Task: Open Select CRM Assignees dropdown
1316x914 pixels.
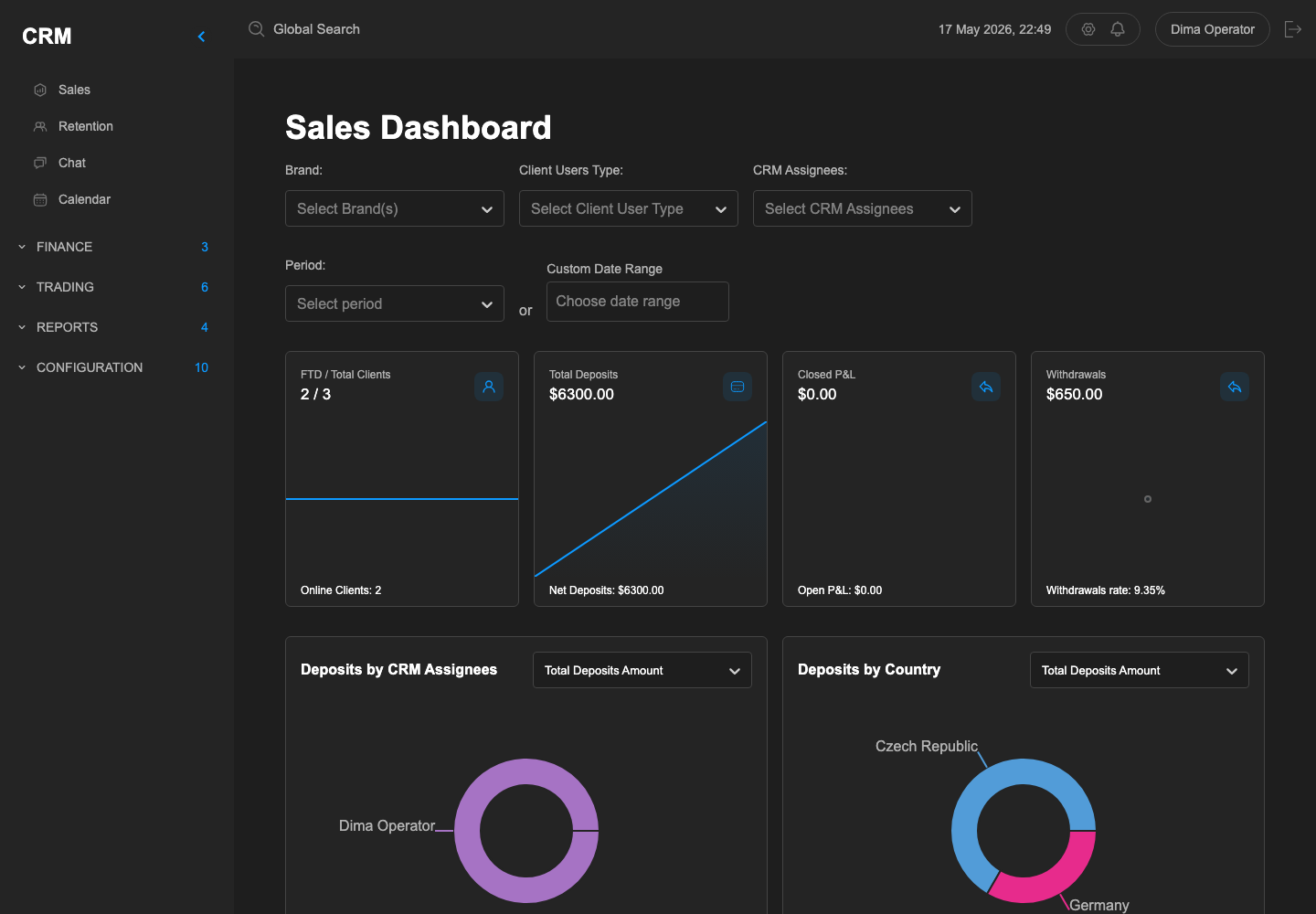Action: (x=863, y=208)
